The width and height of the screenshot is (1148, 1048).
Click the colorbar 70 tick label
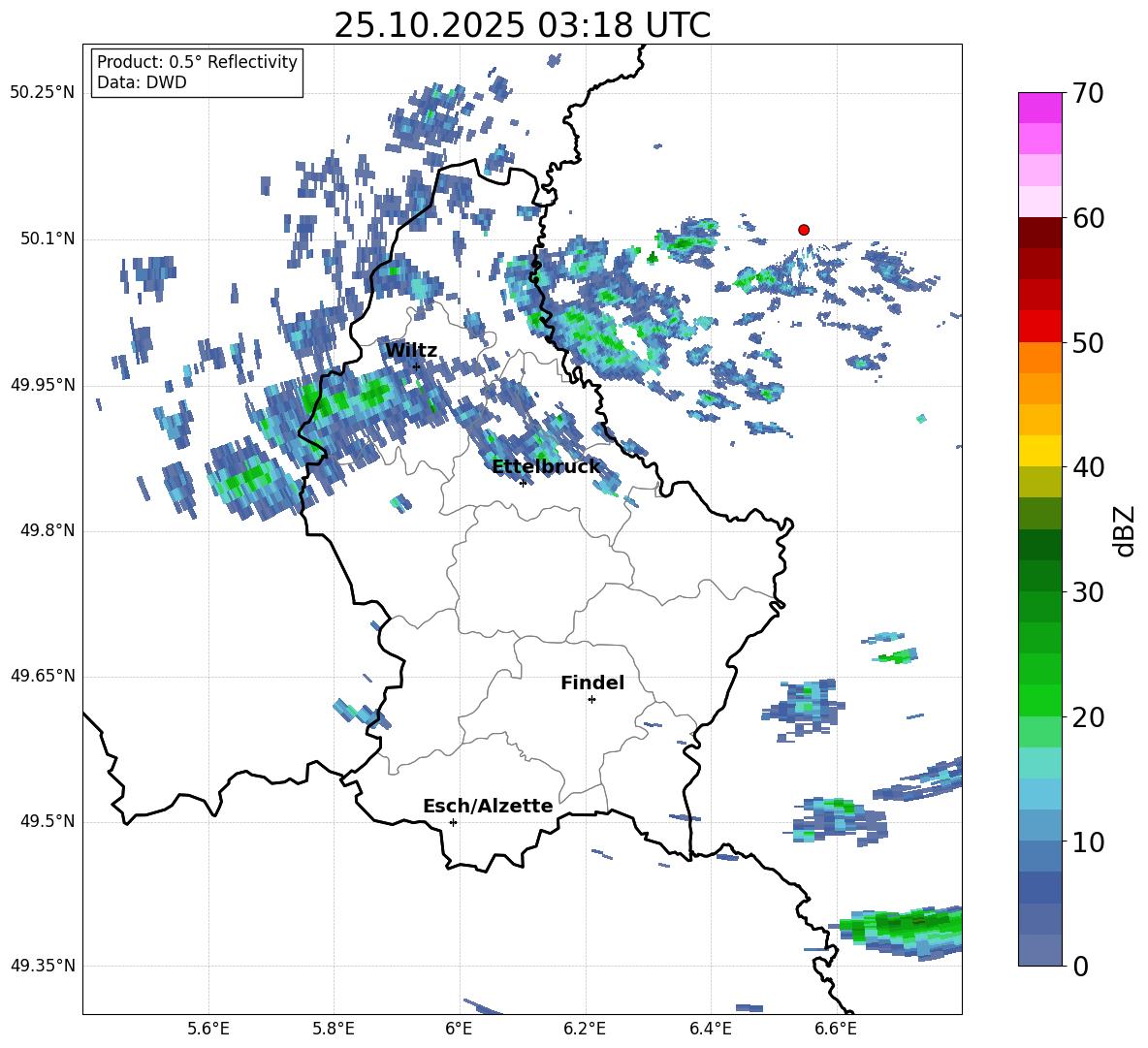click(1088, 94)
